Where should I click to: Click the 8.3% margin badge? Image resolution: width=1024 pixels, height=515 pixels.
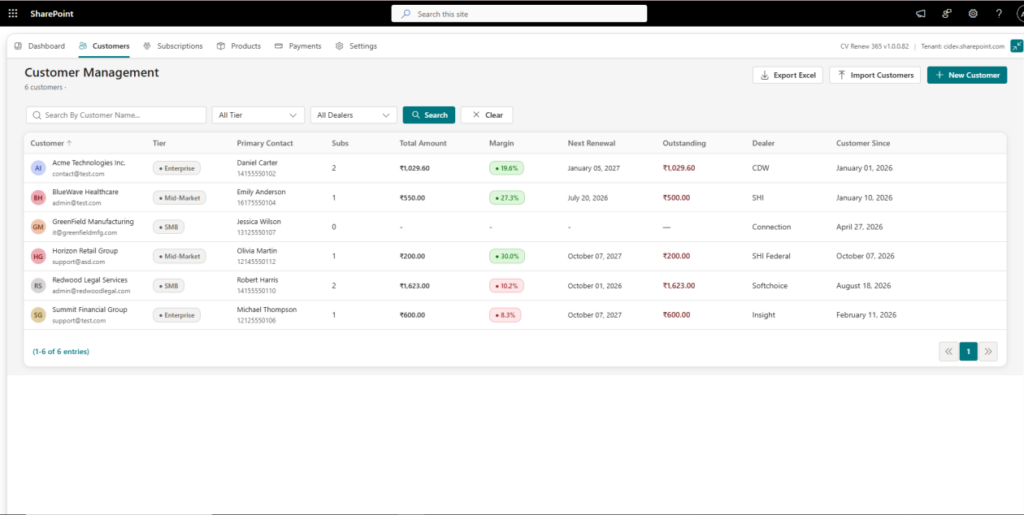point(505,315)
